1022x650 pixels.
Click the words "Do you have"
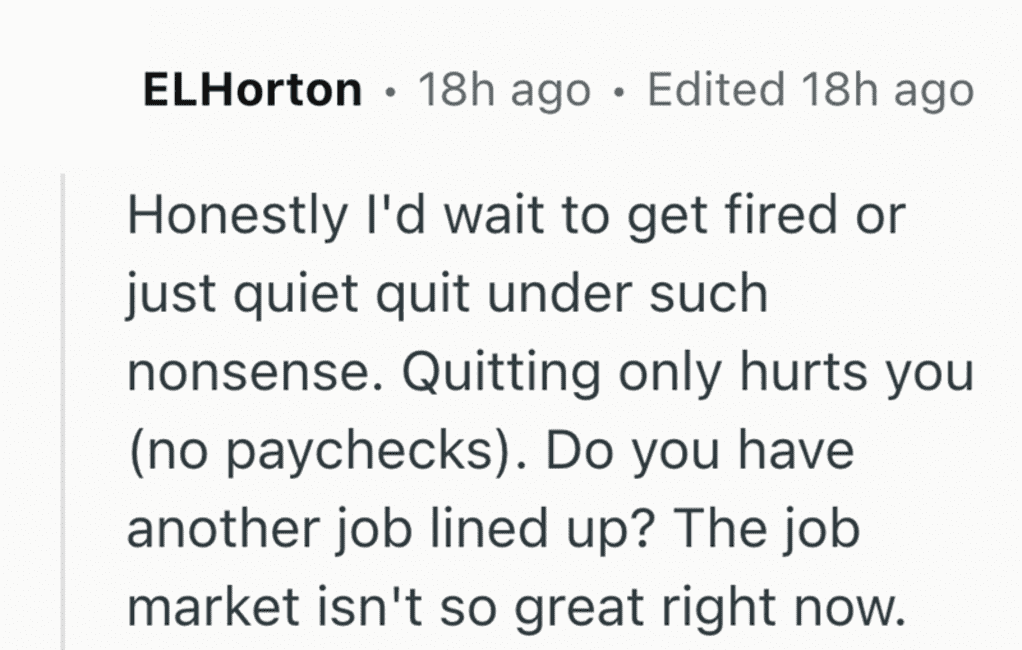698,451
